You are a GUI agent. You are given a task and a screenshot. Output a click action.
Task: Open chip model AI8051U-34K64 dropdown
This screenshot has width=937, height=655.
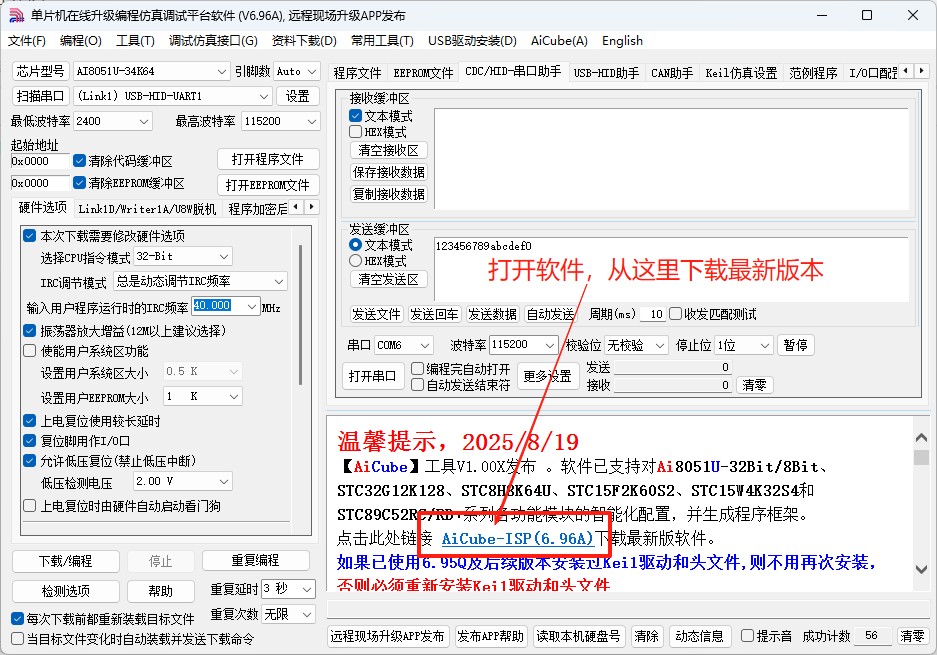[x=152, y=72]
